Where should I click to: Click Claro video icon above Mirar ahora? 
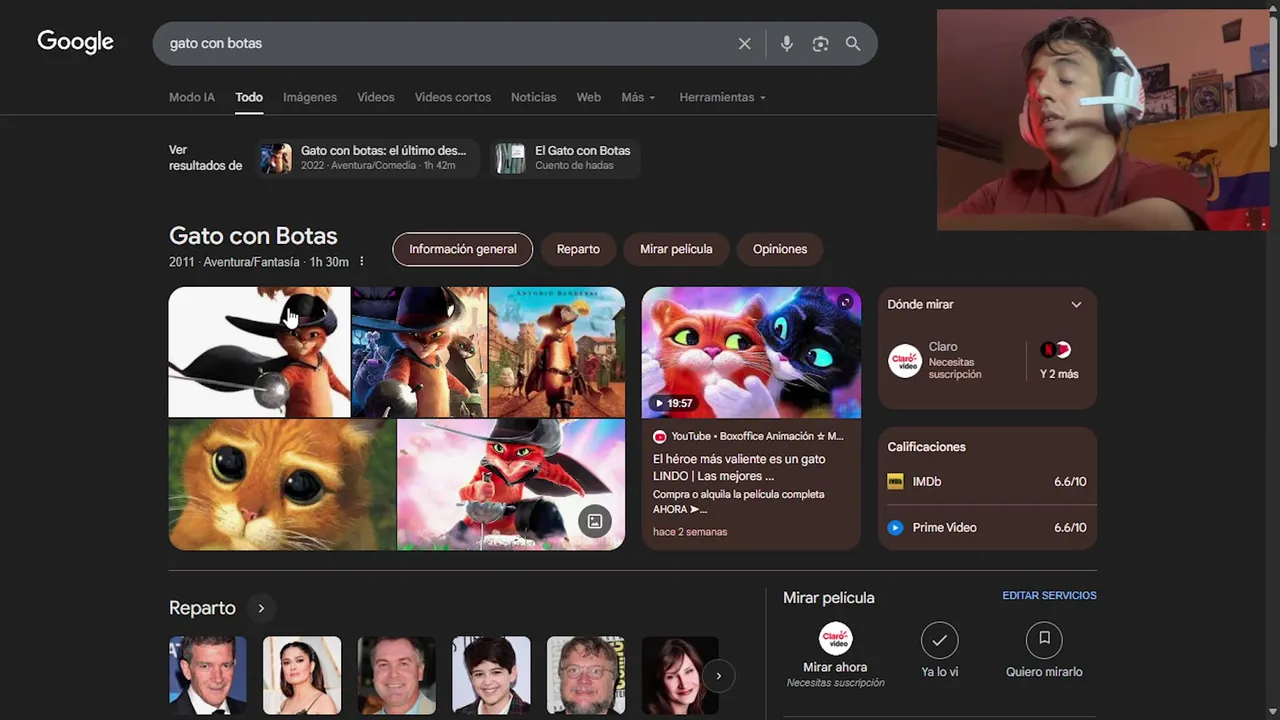[x=836, y=638]
